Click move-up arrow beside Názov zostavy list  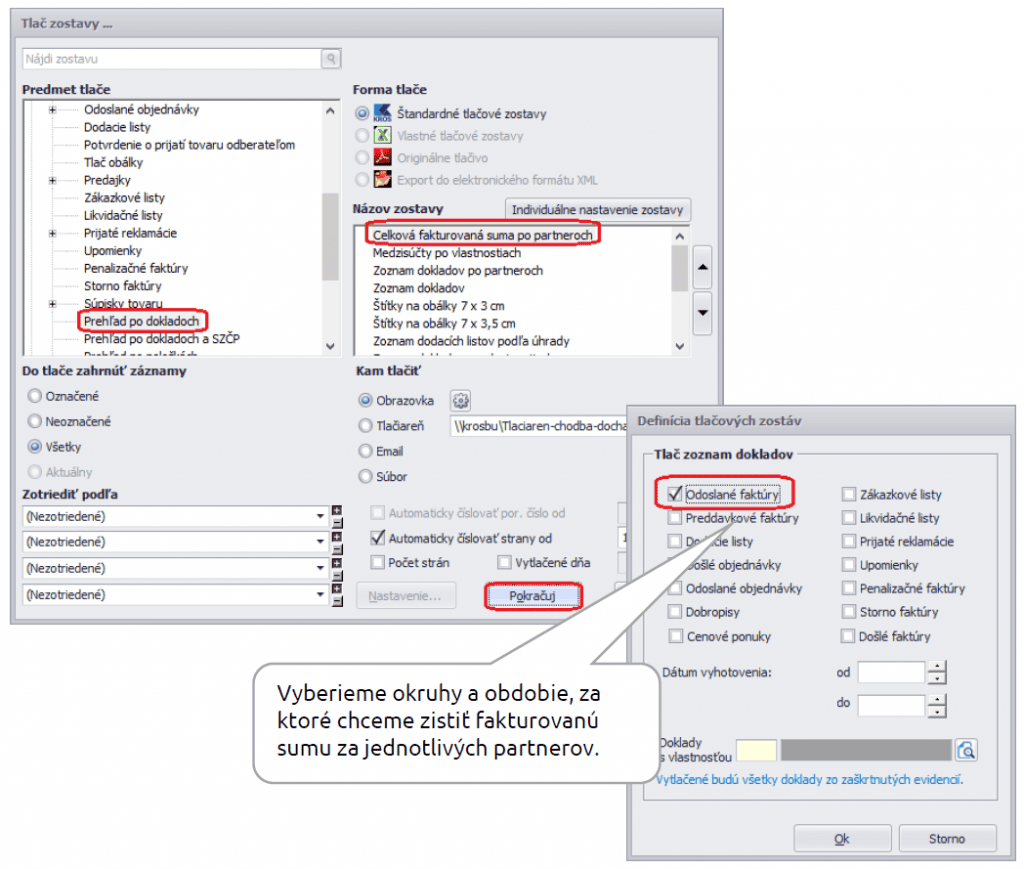pos(703,268)
